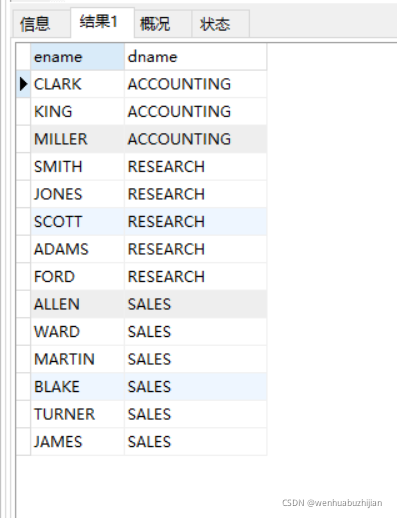This screenshot has width=397, height=518.
Task: Click the row selector beside JAMES
Action: click(x=23, y=442)
